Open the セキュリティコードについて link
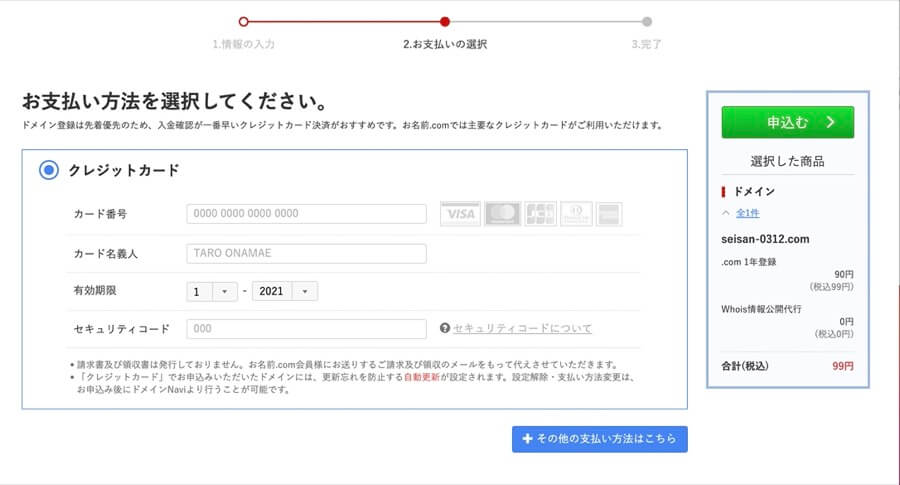The width and height of the screenshot is (900, 485). coord(522,328)
